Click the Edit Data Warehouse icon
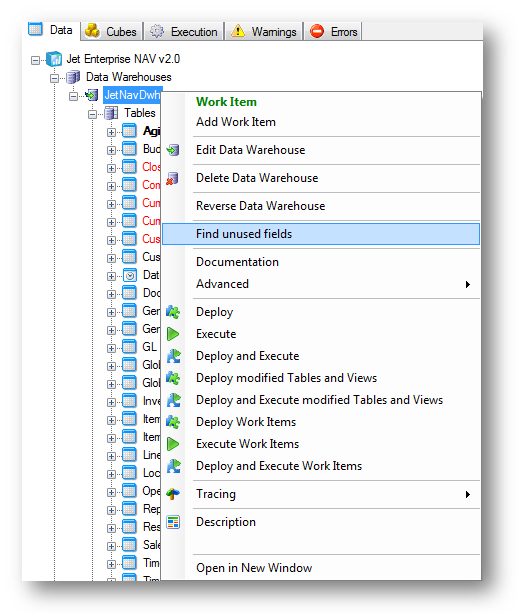Screen dimensions: 518x613 click(173, 150)
